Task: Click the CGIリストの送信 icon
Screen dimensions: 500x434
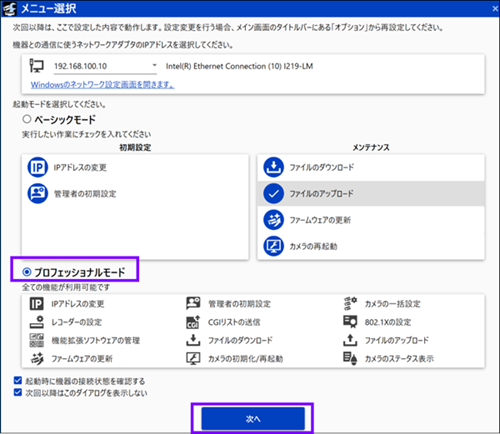Action: 193,322
